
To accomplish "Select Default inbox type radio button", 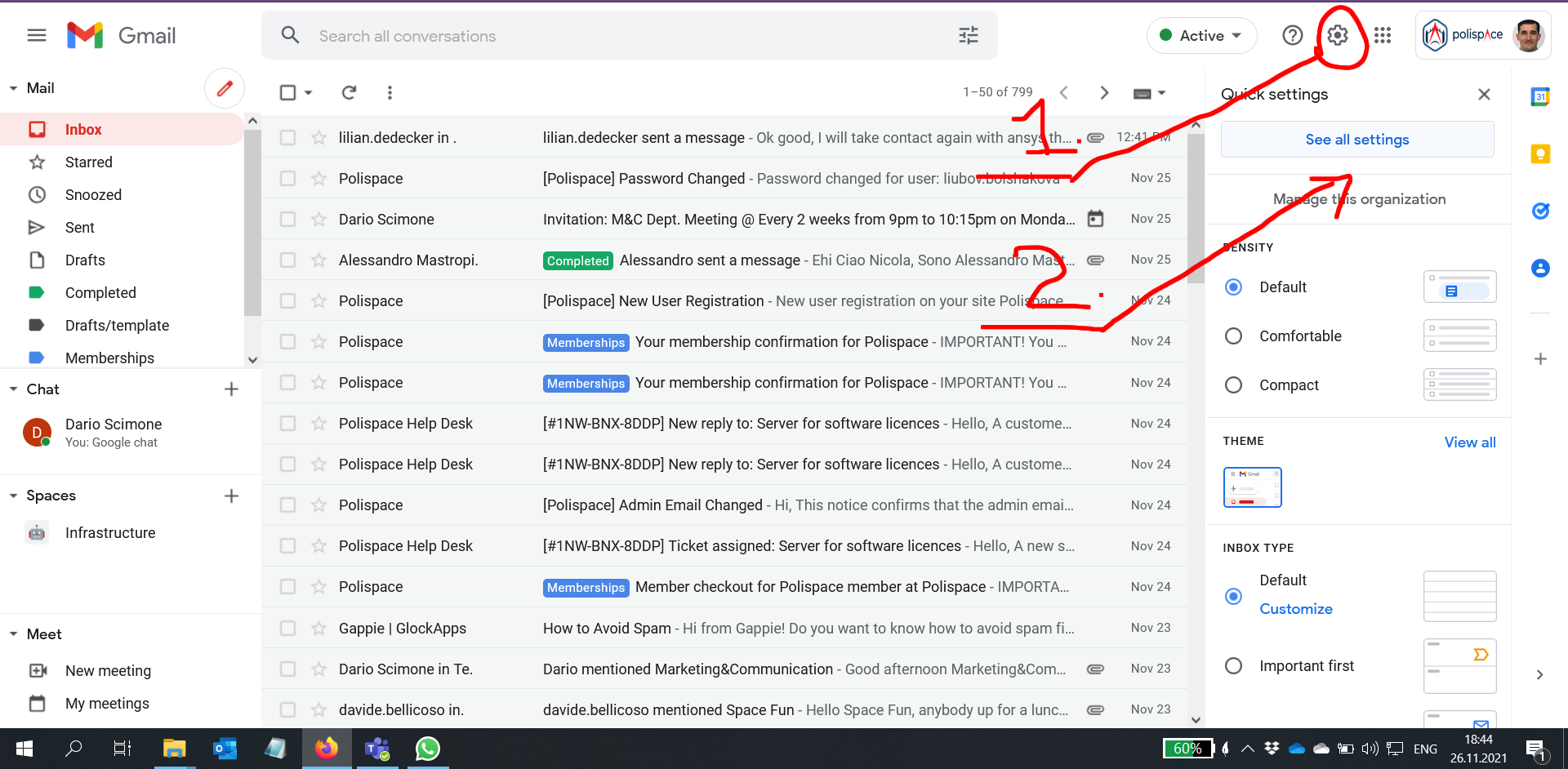I will [1233, 596].
